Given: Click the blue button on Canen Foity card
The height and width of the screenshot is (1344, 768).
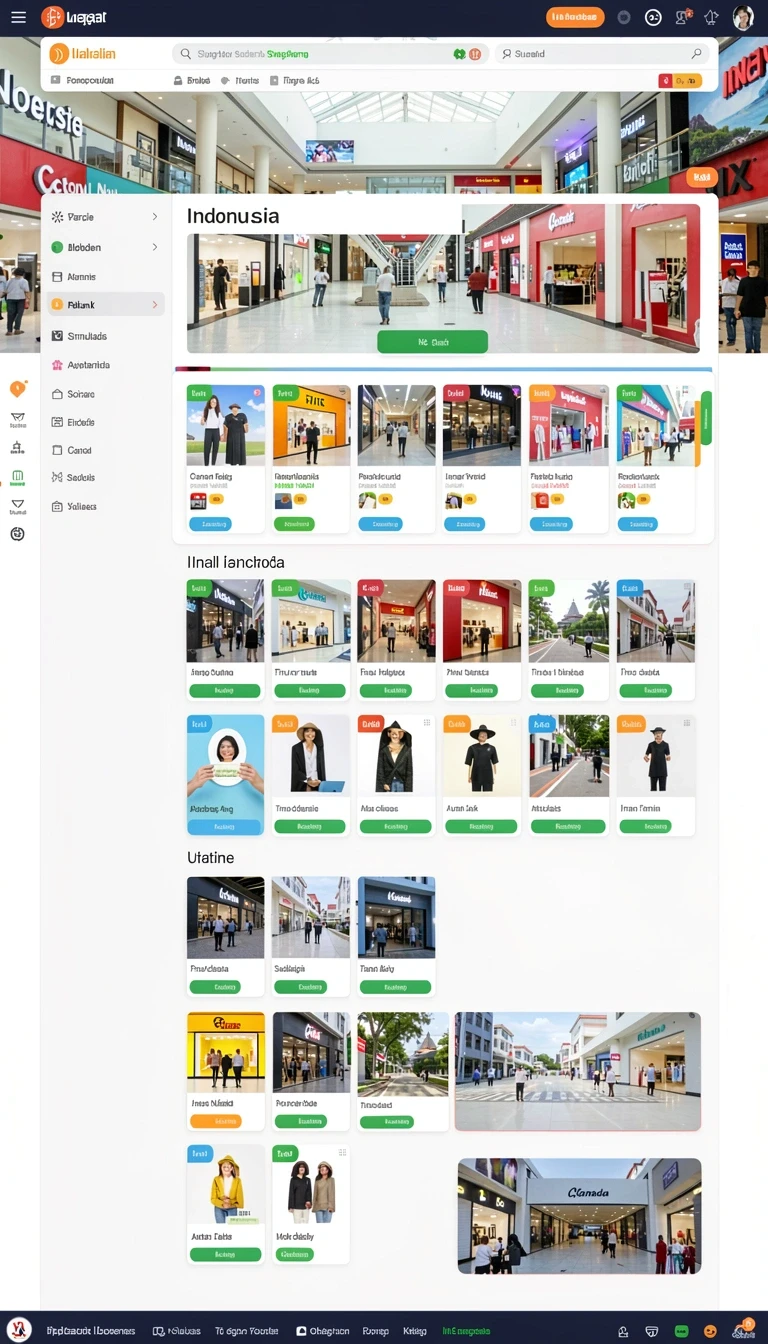Looking at the screenshot, I should click(x=210, y=523).
